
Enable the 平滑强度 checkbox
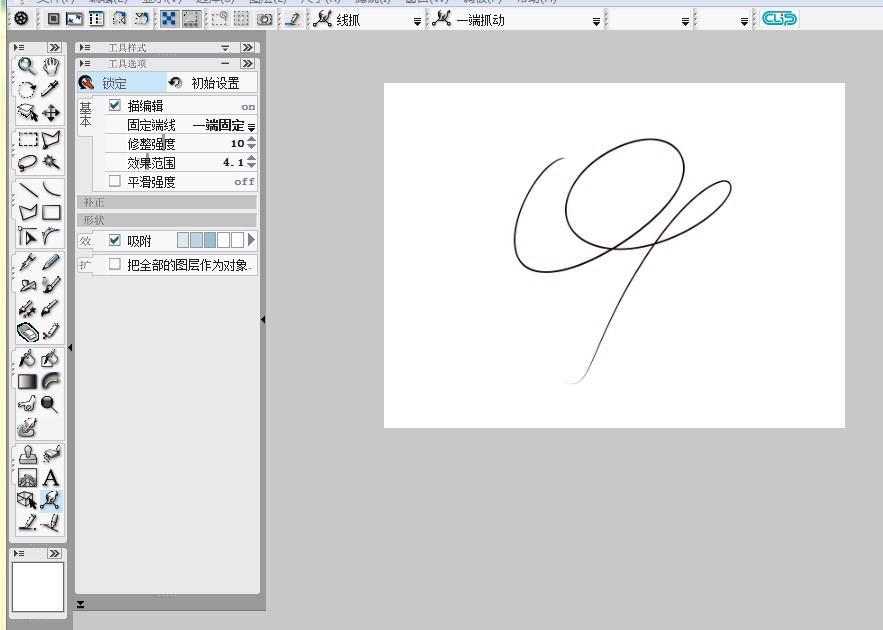(x=114, y=182)
